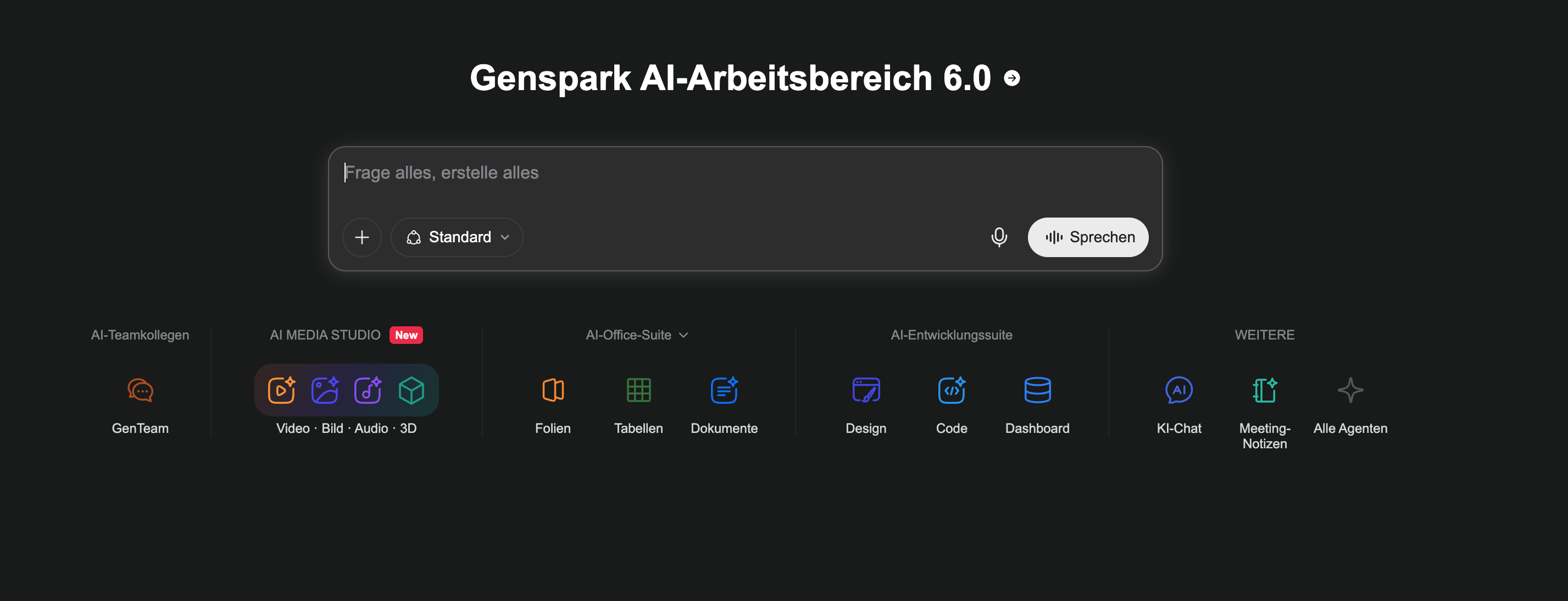Image resolution: width=1568 pixels, height=601 pixels.
Task: Start KI-Chat via its icon
Action: [x=1178, y=390]
